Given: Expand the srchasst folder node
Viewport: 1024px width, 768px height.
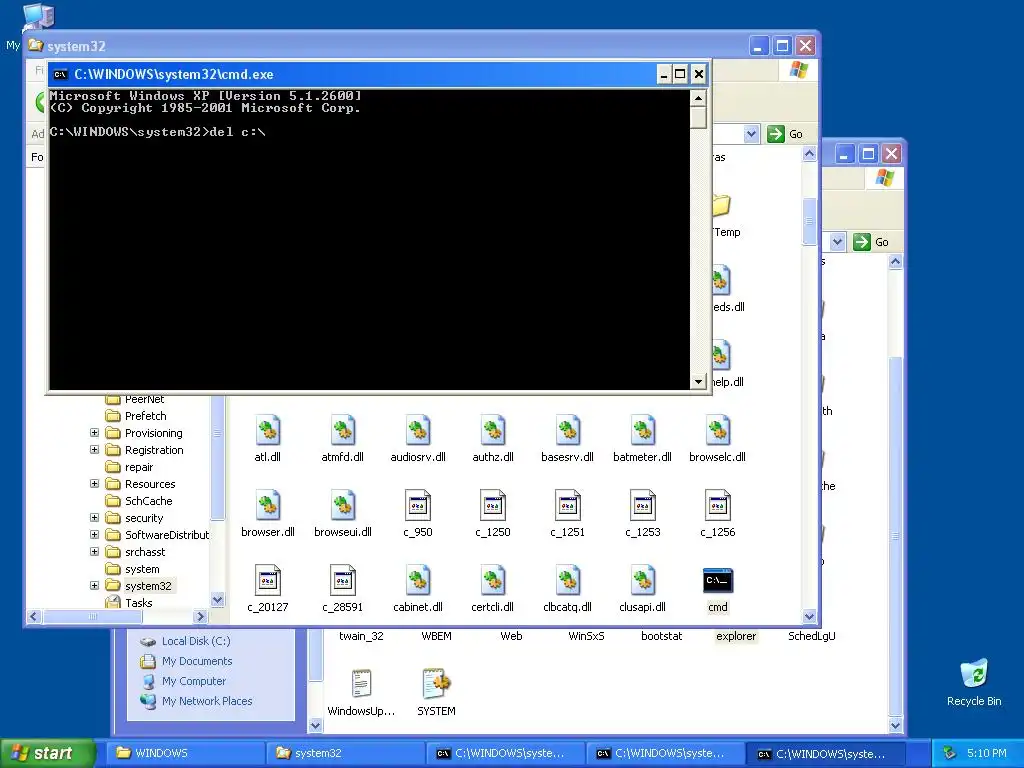Looking at the screenshot, I should pos(95,552).
